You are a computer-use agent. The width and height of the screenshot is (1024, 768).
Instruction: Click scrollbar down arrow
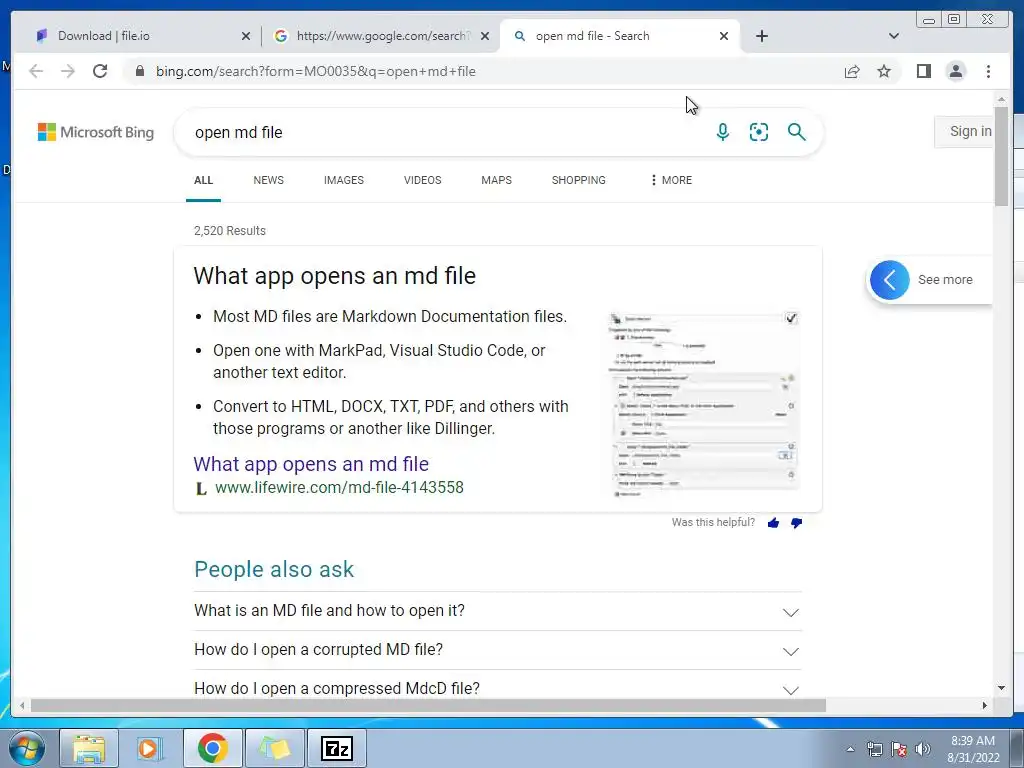coord(1001,688)
